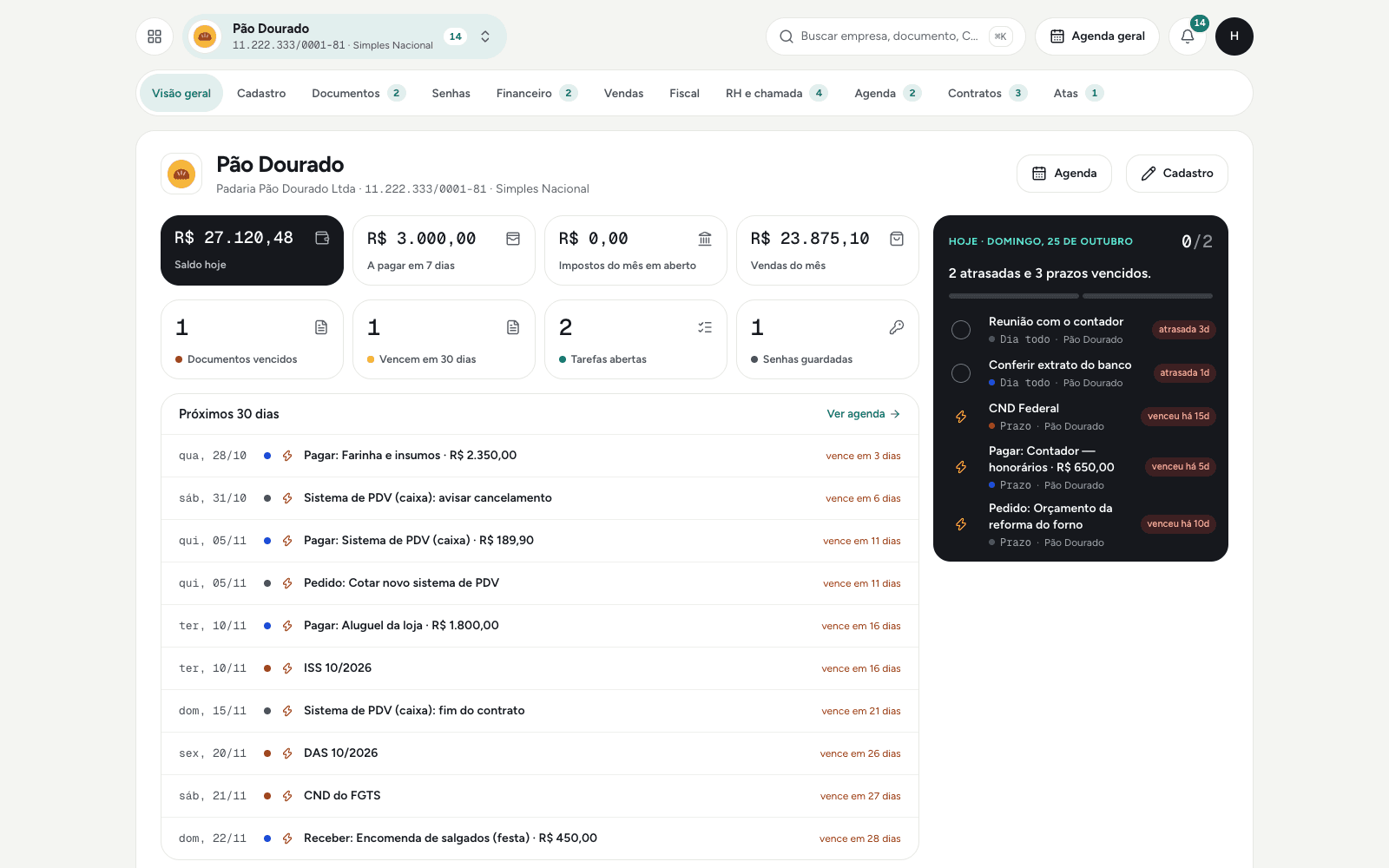Click the Agenda button in company header
1389x868 pixels.
pyautogui.click(x=1064, y=174)
